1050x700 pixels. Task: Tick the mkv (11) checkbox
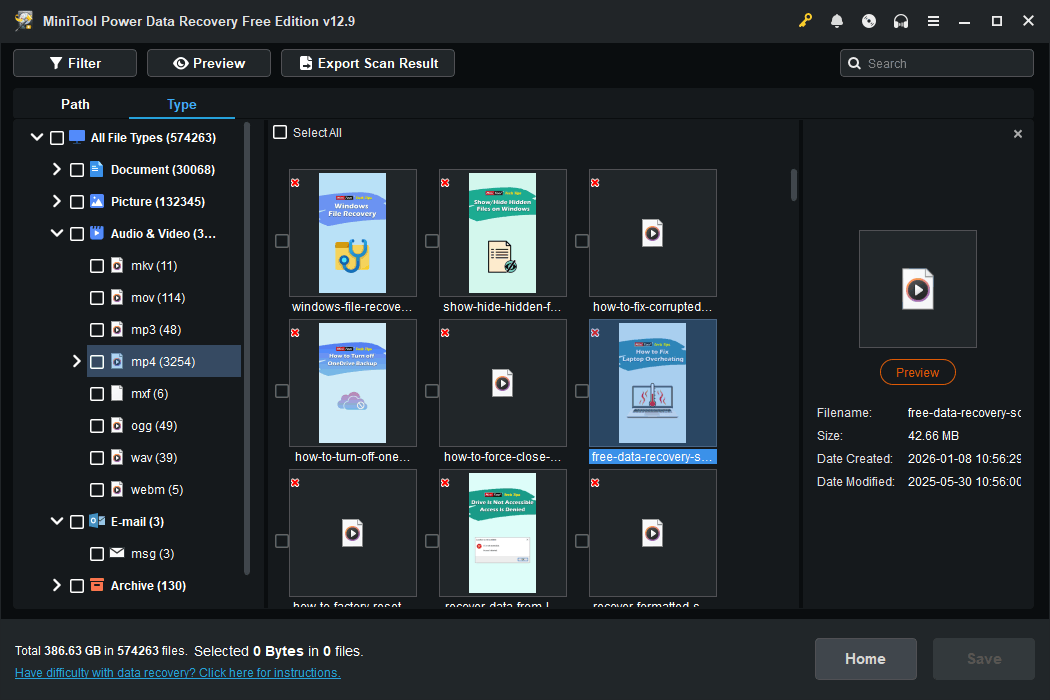[97, 266]
